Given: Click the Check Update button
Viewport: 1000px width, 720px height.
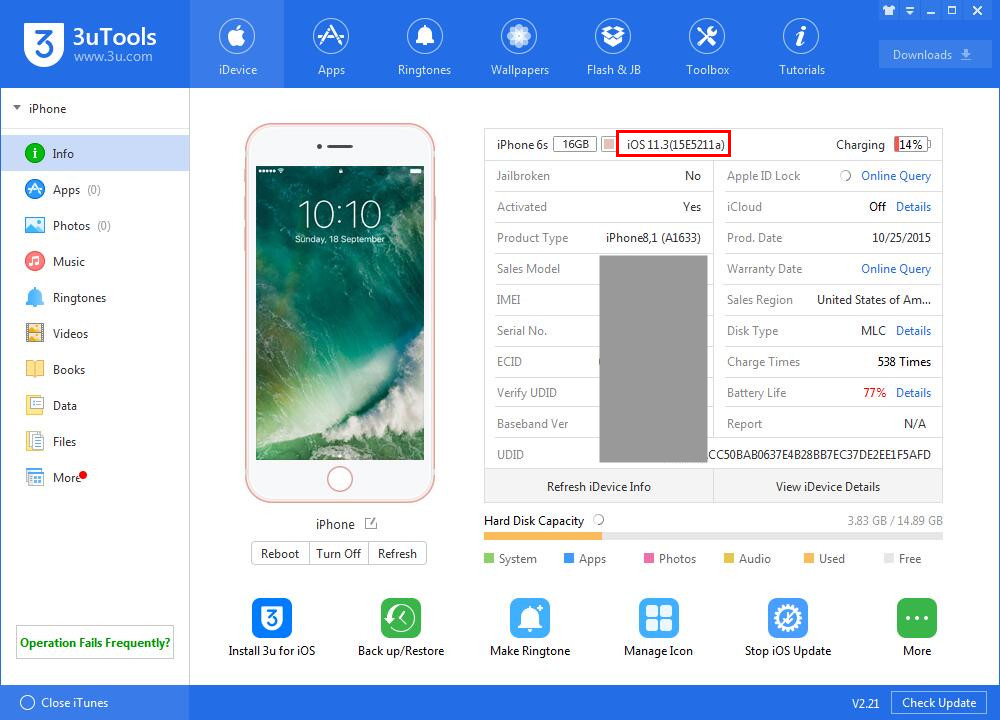Looking at the screenshot, I should [x=939, y=703].
